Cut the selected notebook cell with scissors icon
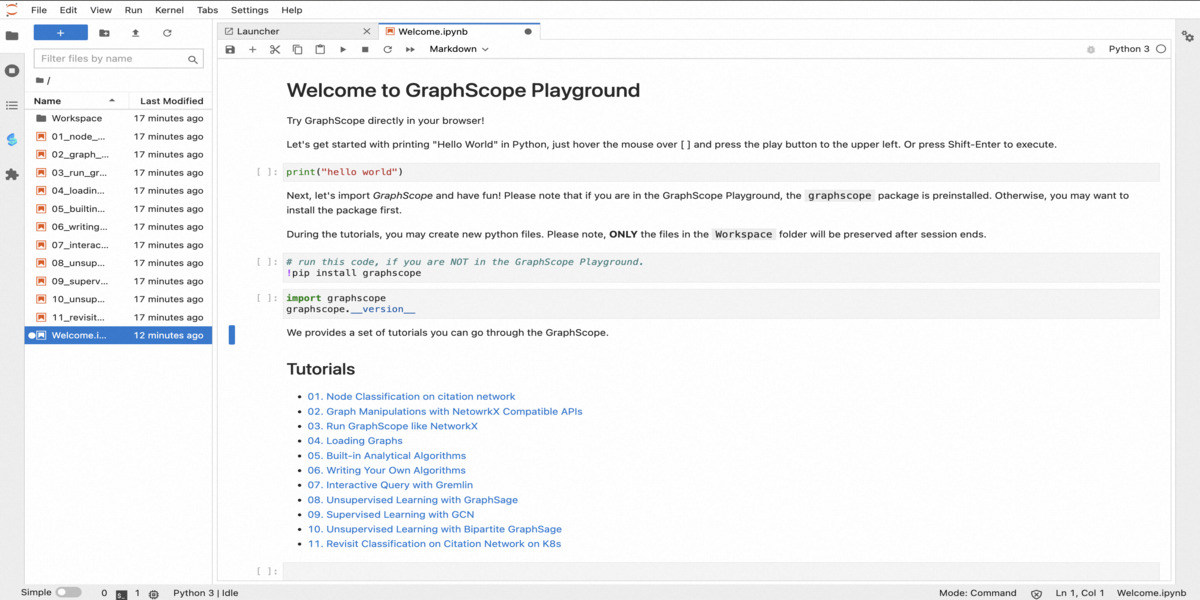1200x600 pixels. [275, 48]
